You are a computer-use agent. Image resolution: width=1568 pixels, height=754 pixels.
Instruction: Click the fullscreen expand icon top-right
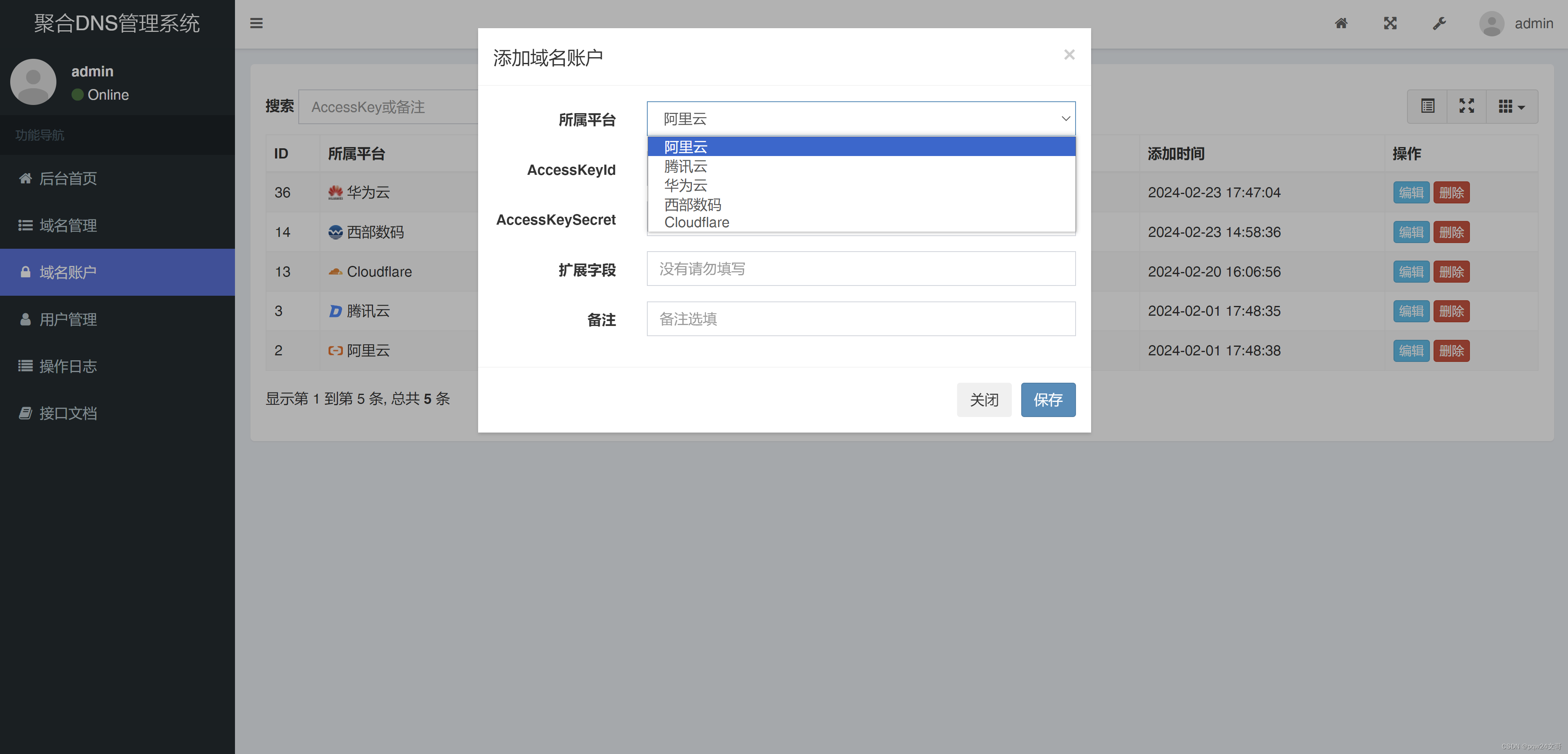[x=1391, y=23]
